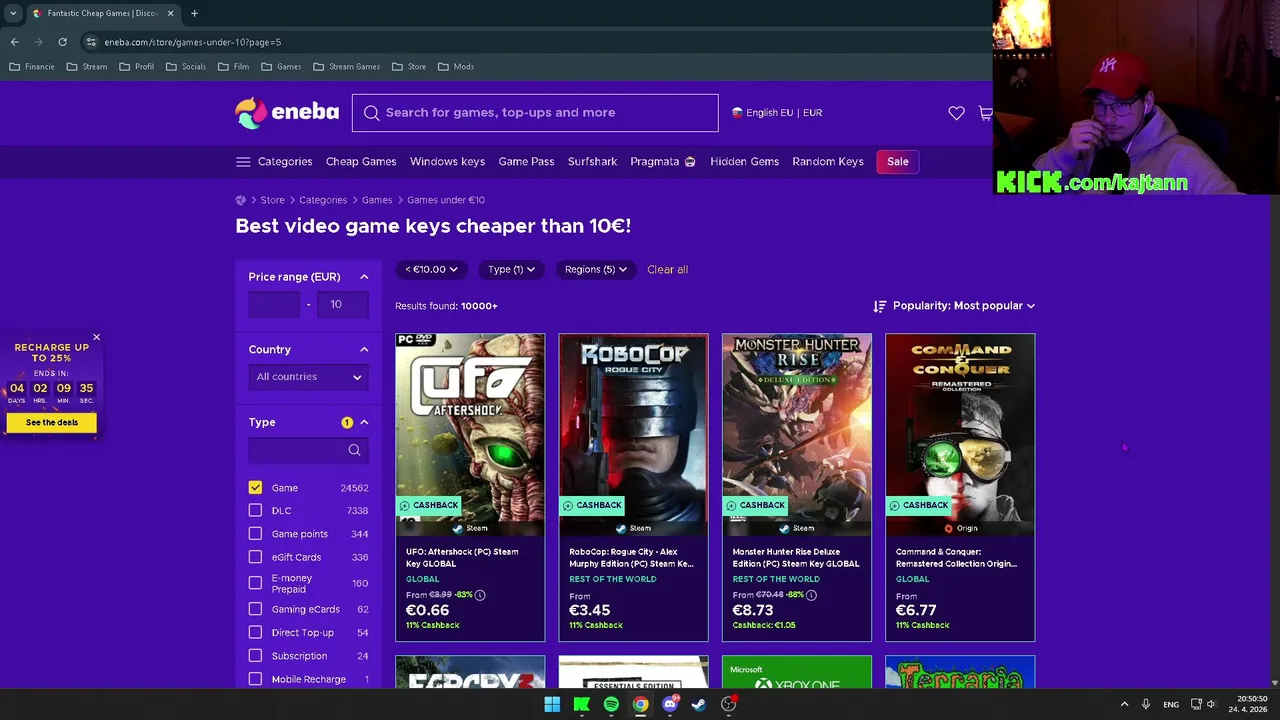Open the All countries dropdown
Viewport: 1280px width, 720px height.
pos(308,377)
